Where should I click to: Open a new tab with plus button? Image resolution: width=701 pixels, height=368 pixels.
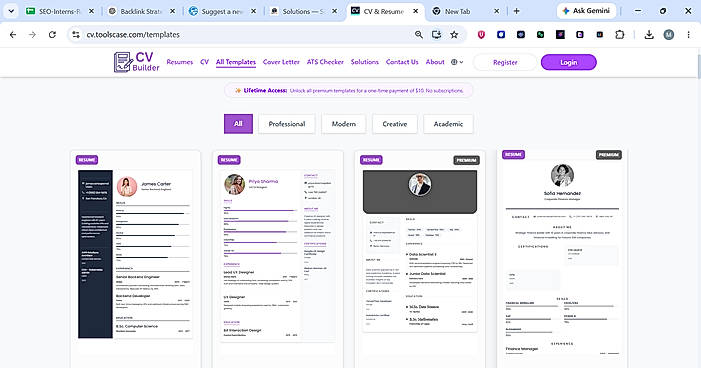coord(516,11)
